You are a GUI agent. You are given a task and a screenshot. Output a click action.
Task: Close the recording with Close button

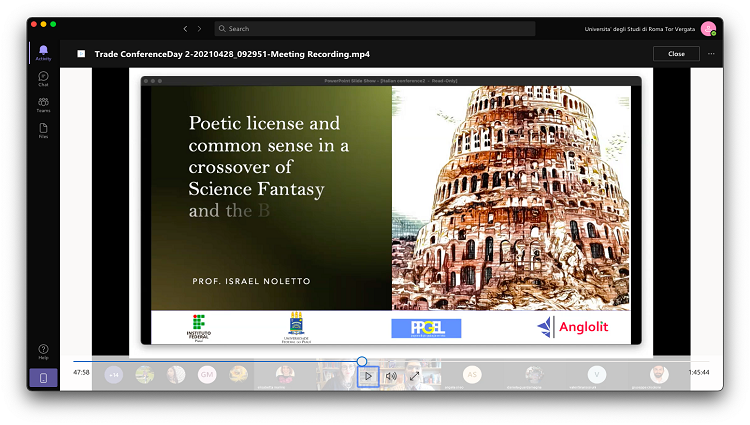coord(676,54)
